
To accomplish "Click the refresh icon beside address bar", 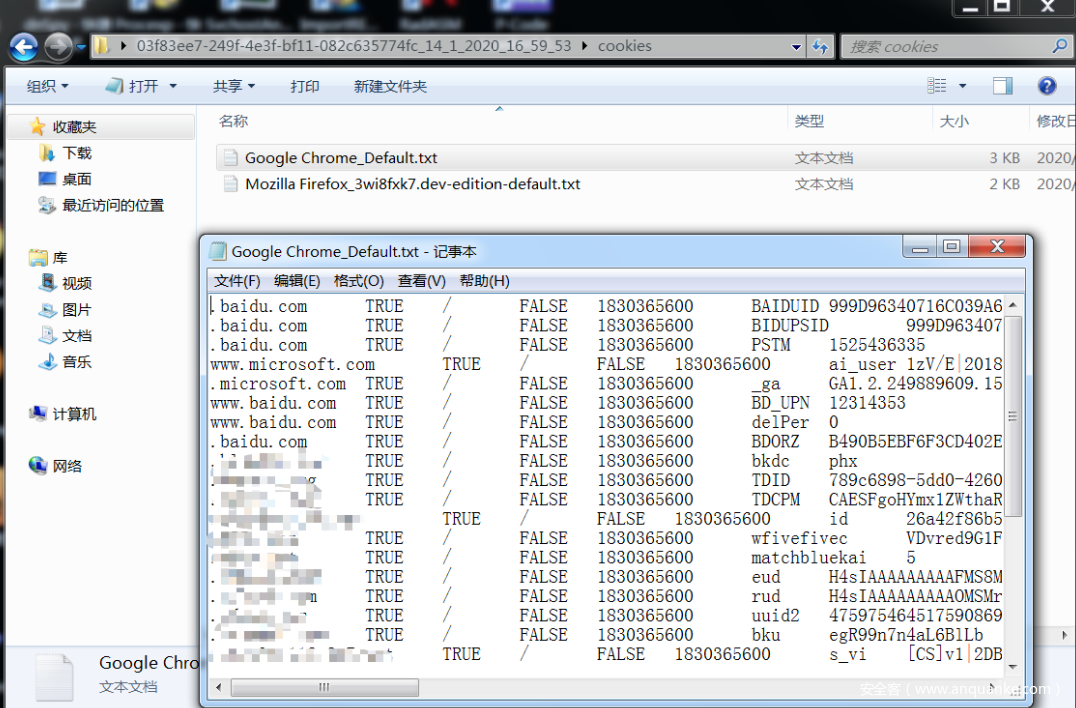I will click(820, 46).
